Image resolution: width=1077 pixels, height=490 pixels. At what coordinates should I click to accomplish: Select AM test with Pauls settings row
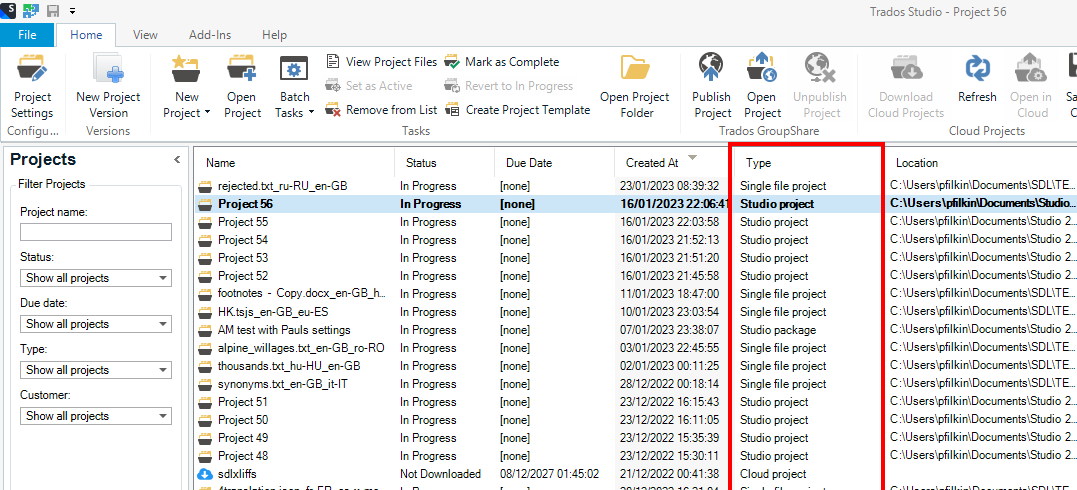tap(636, 330)
